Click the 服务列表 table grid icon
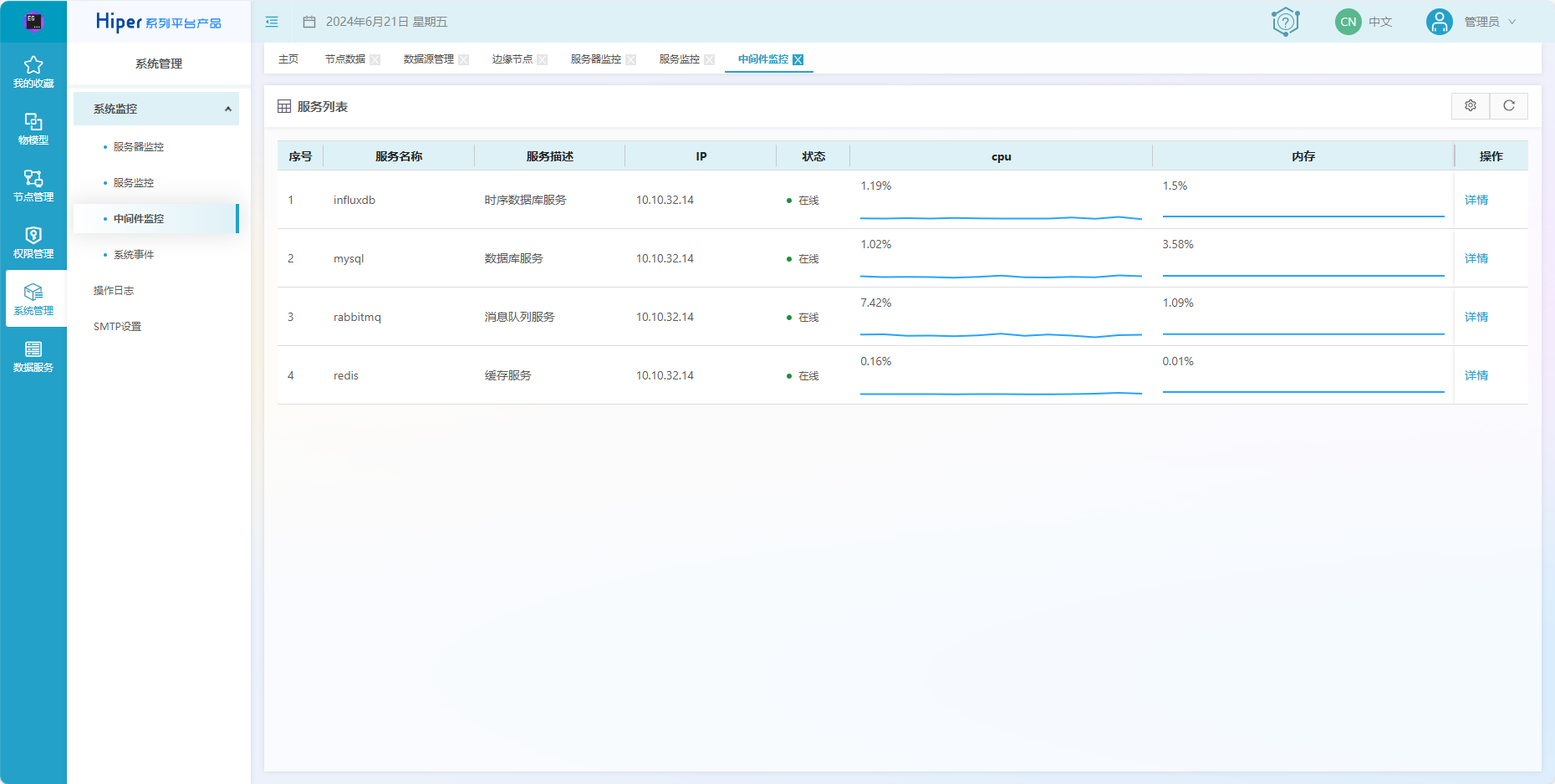1555x784 pixels. tap(284, 106)
